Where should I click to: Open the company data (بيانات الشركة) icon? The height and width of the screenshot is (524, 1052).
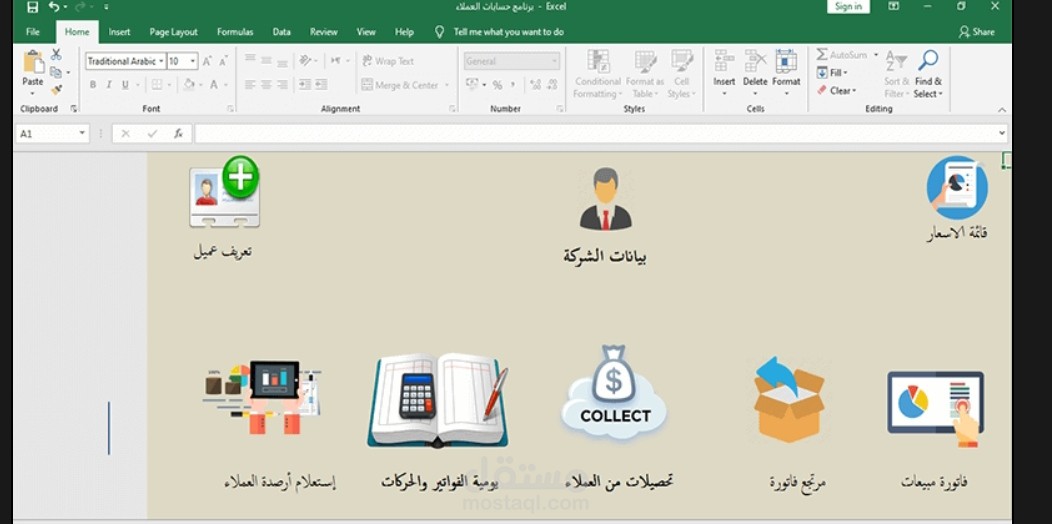pyautogui.click(x=605, y=199)
